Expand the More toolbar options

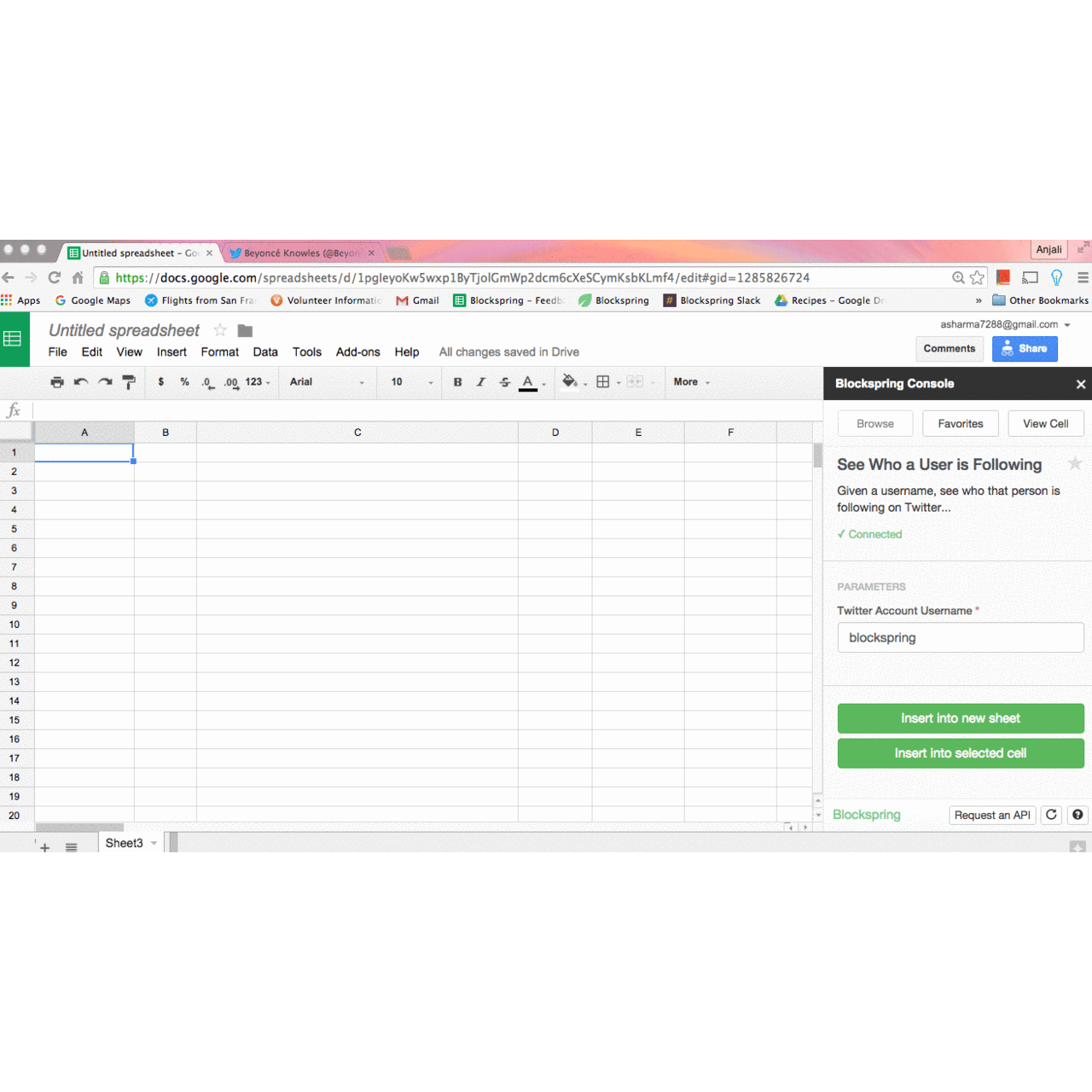tap(691, 382)
